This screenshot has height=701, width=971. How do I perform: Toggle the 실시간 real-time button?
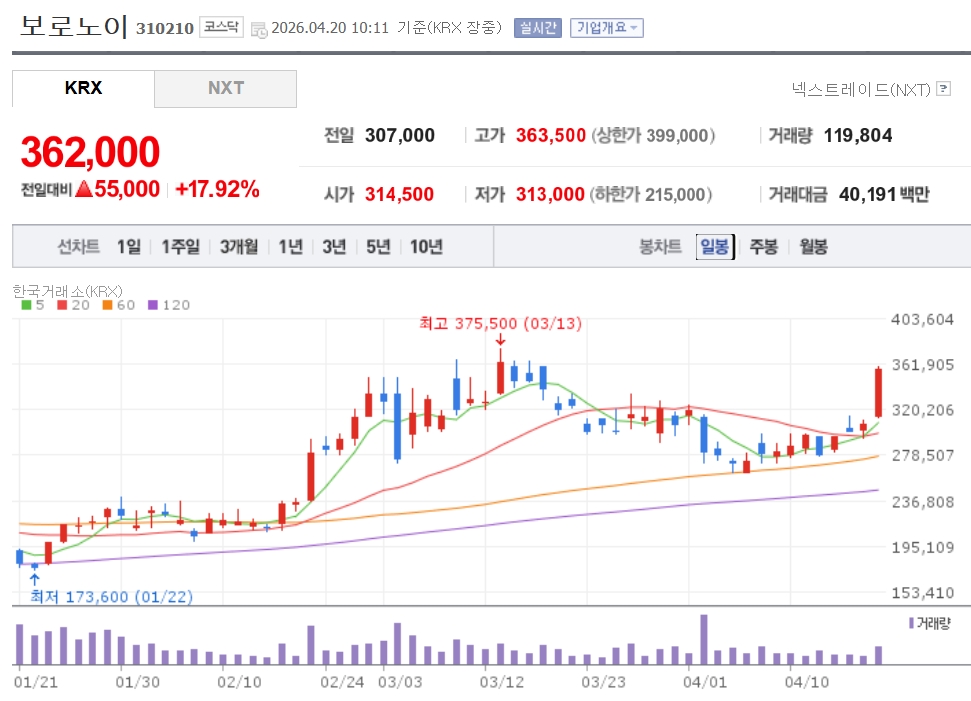(538, 28)
